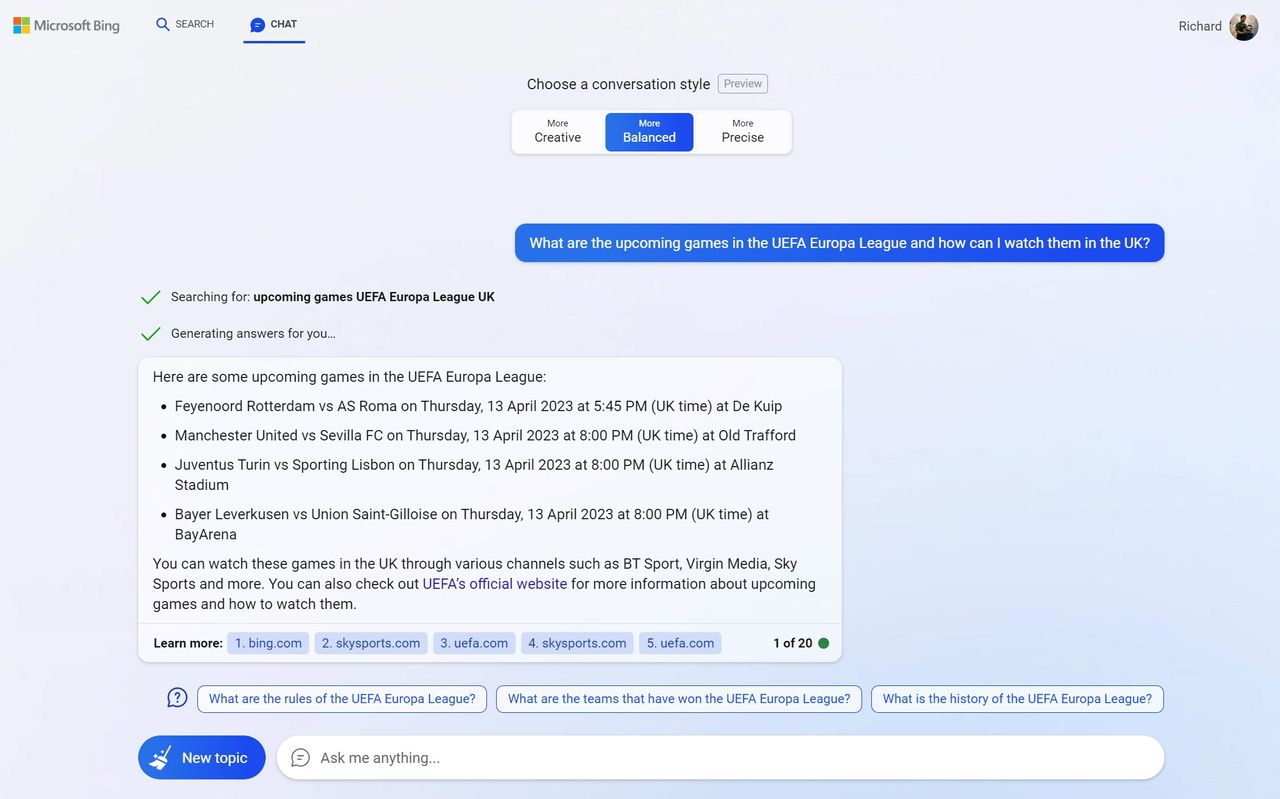
Task: Ask about history of UEFA Europa League
Action: coord(1017,699)
